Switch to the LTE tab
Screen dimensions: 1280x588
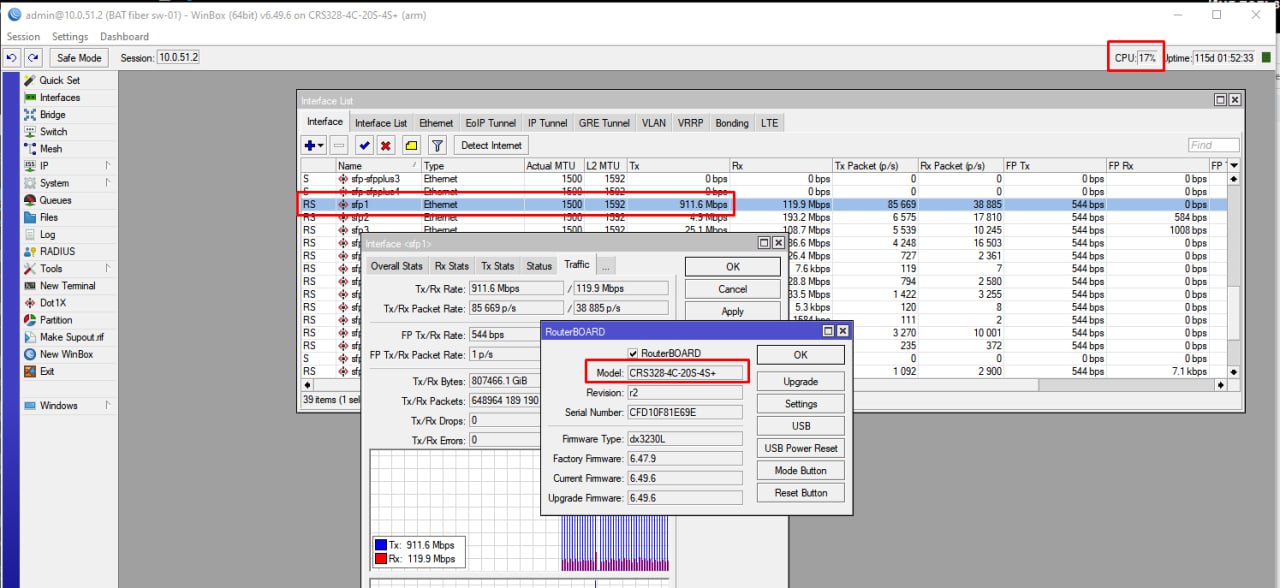(x=769, y=123)
